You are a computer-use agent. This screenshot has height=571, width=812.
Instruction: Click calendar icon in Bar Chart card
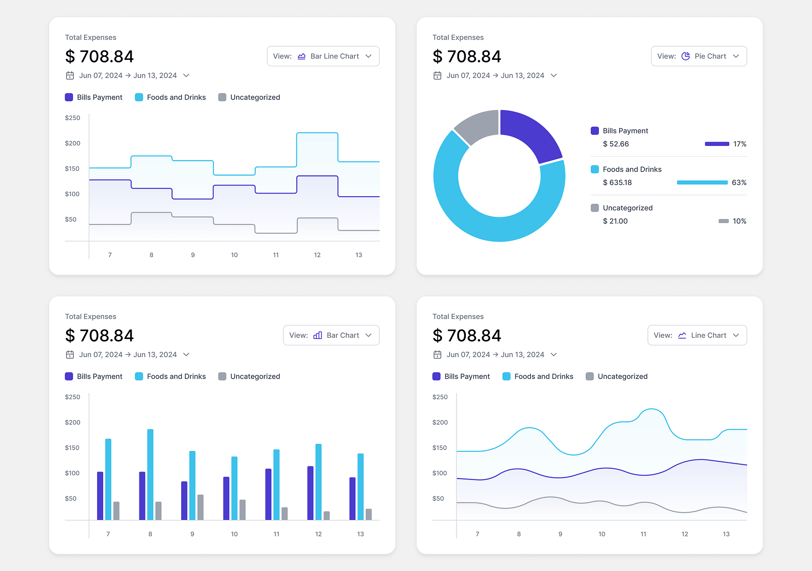point(69,355)
